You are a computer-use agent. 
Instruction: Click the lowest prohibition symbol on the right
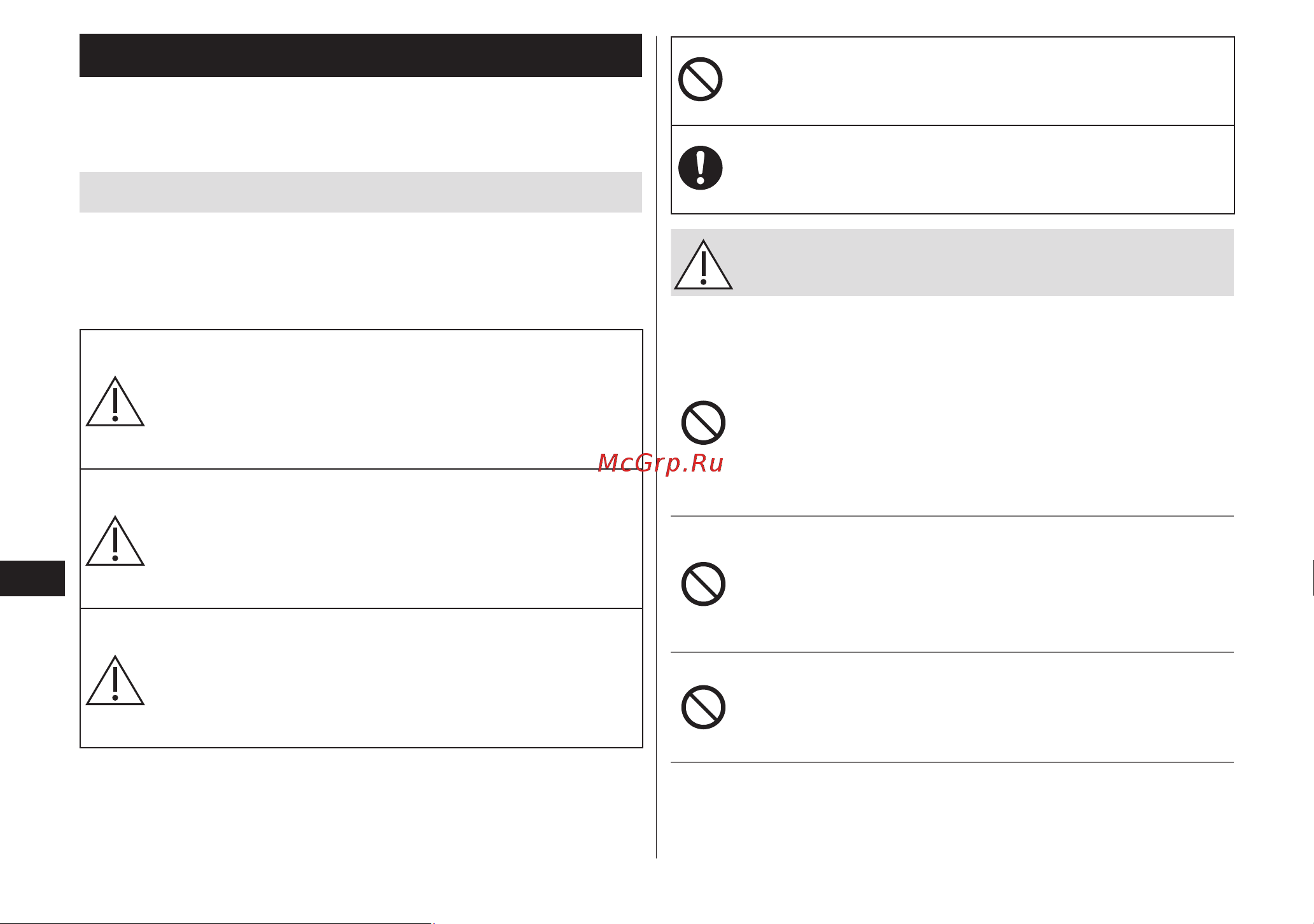(703, 708)
